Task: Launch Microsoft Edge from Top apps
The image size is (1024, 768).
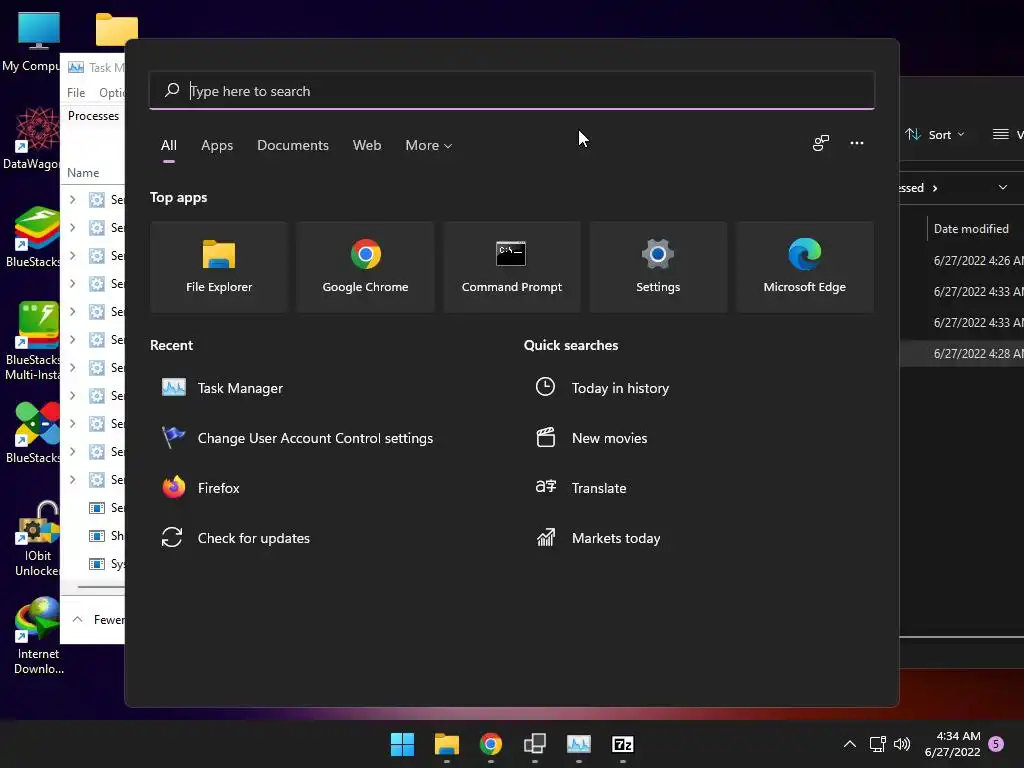Action: click(x=805, y=266)
